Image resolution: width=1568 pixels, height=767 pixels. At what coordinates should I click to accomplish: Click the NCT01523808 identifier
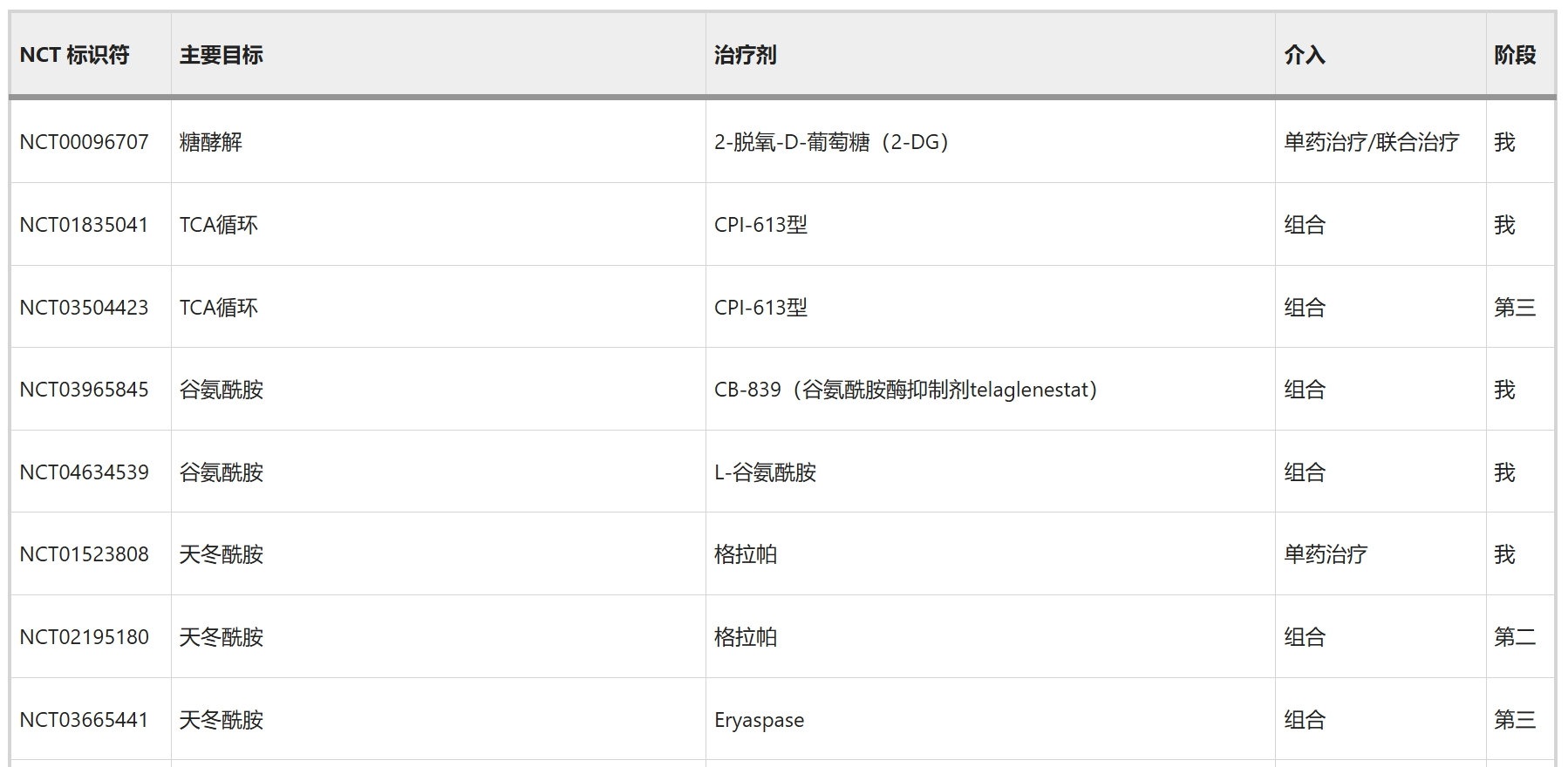click(84, 554)
